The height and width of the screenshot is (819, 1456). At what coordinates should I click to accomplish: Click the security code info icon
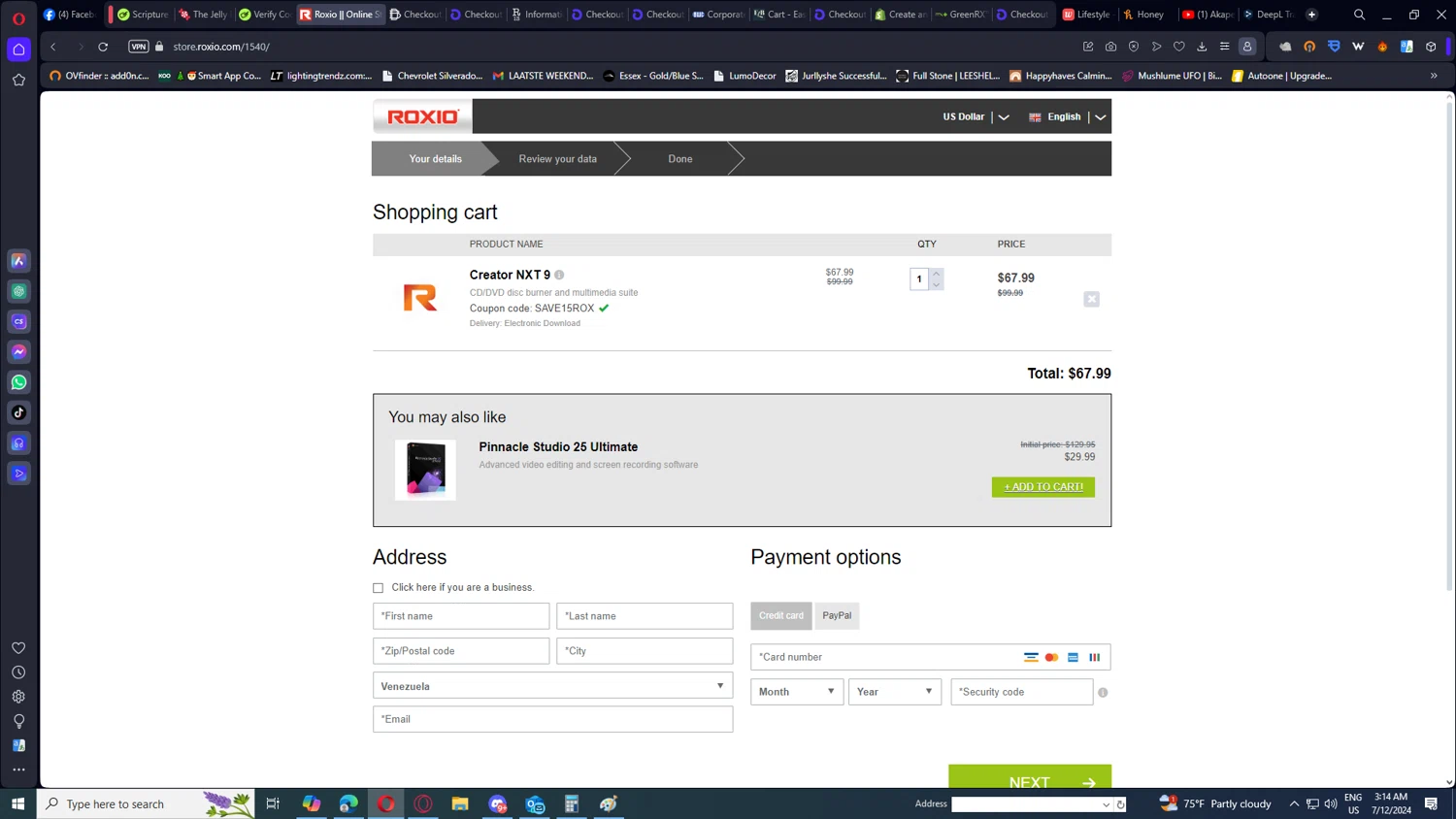click(x=1103, y=693)
